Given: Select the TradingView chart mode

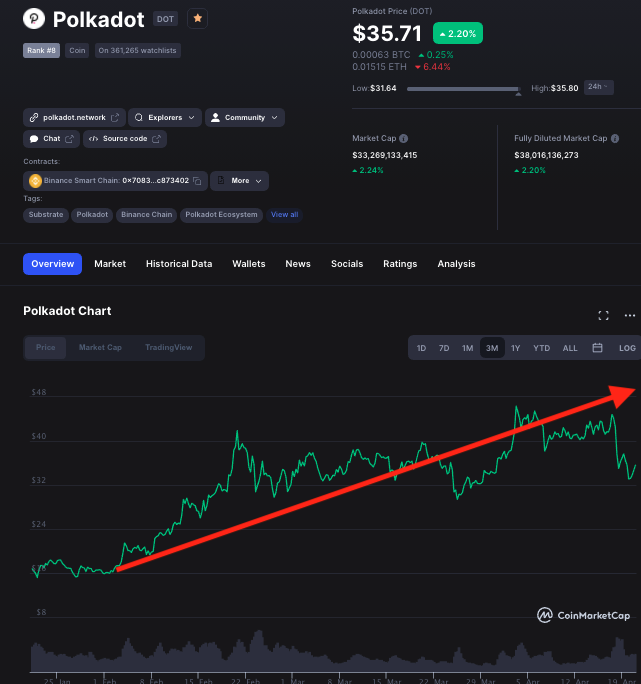Looking at the screenshot, I should click(x=169, y=348).
